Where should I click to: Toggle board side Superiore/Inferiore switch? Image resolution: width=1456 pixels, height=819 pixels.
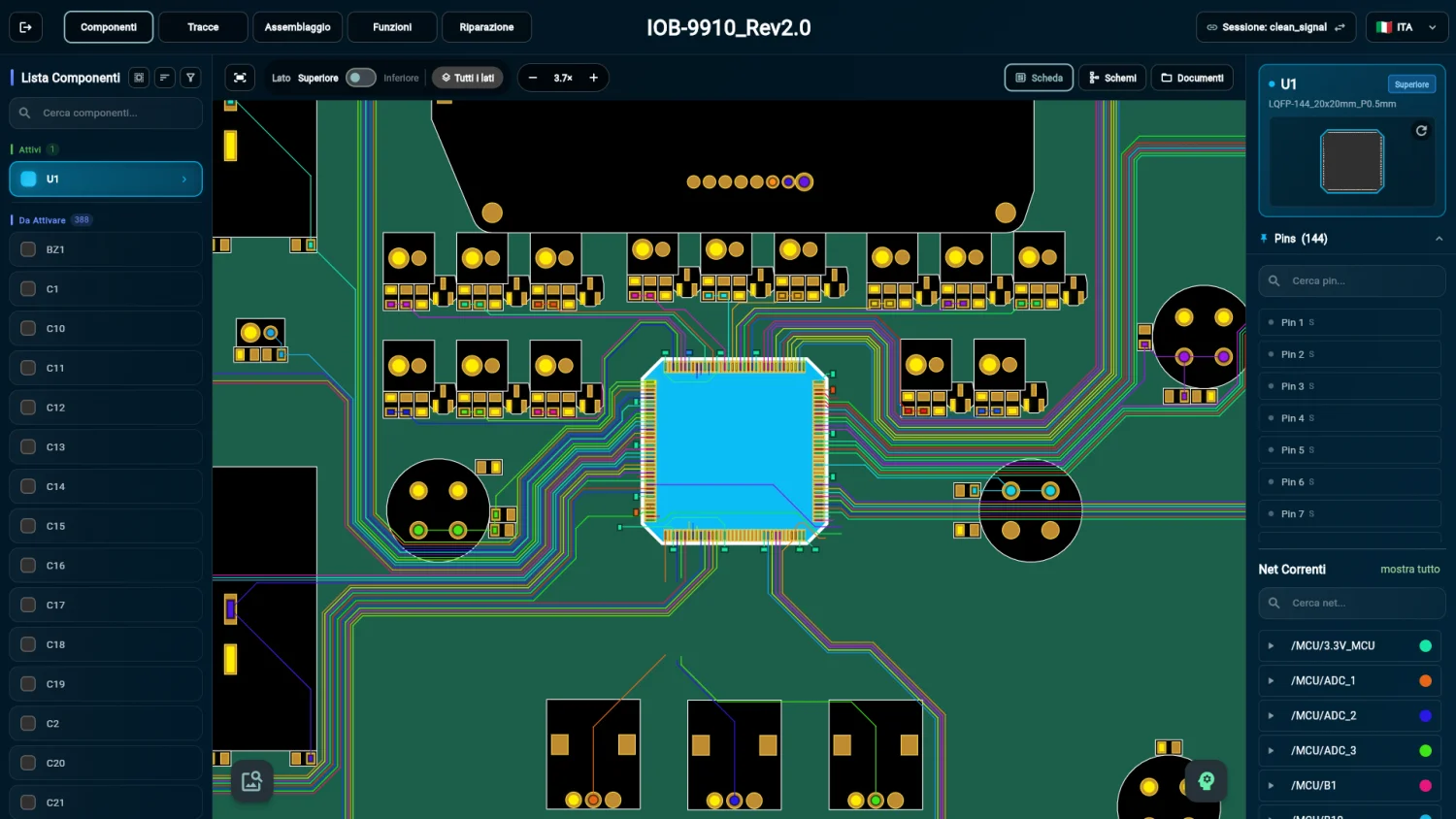[360, 78]
